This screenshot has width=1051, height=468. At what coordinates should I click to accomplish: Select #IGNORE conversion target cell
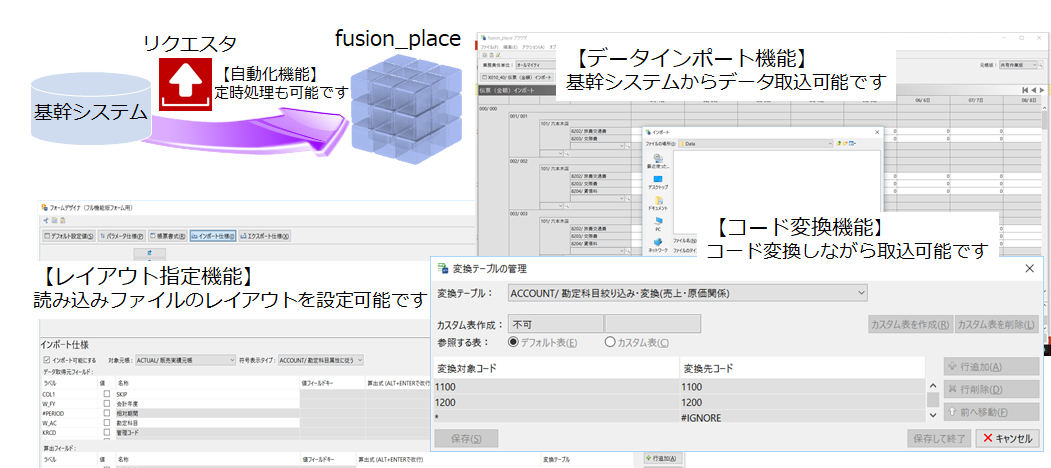click(x=802, y=418)
